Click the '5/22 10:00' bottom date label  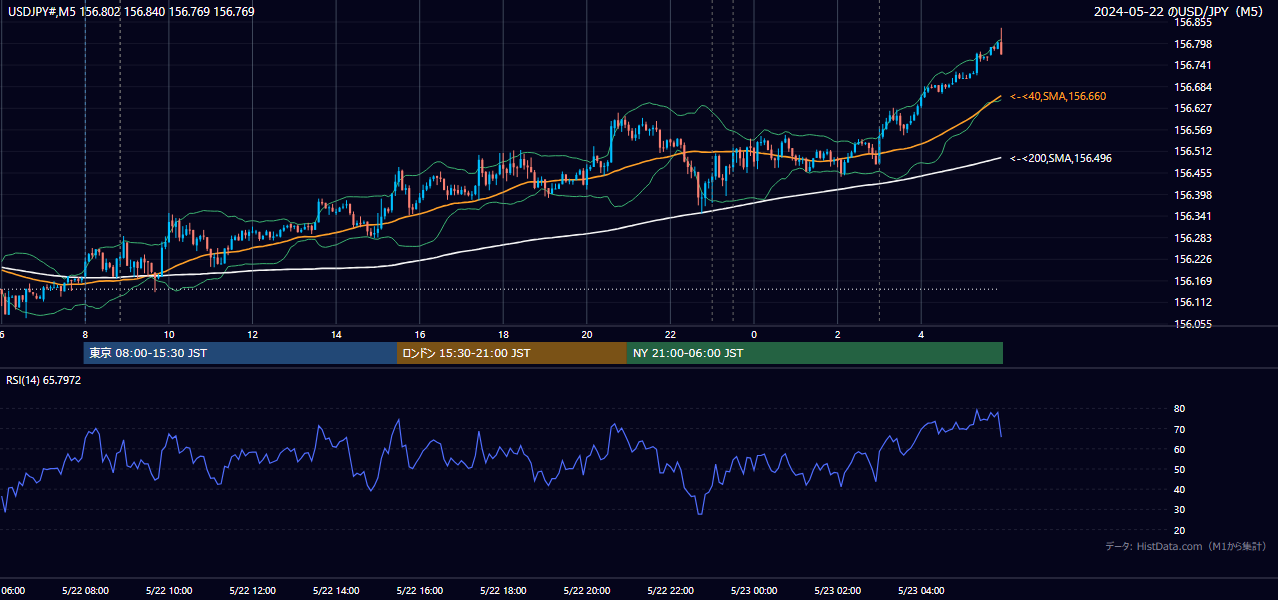coord(168,591)
